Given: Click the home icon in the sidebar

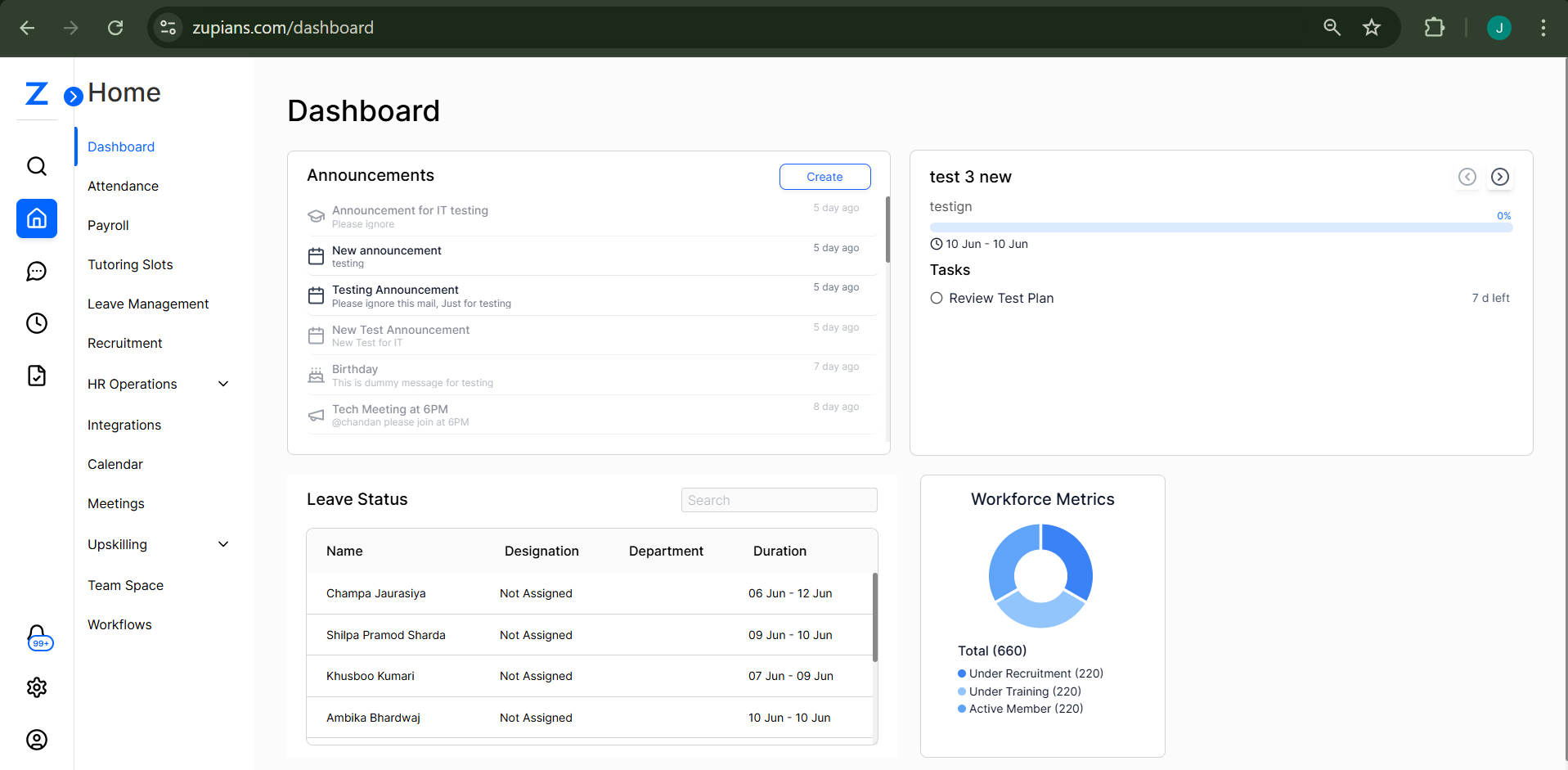Looking at the screenshot, I should [x=36, y=218].
